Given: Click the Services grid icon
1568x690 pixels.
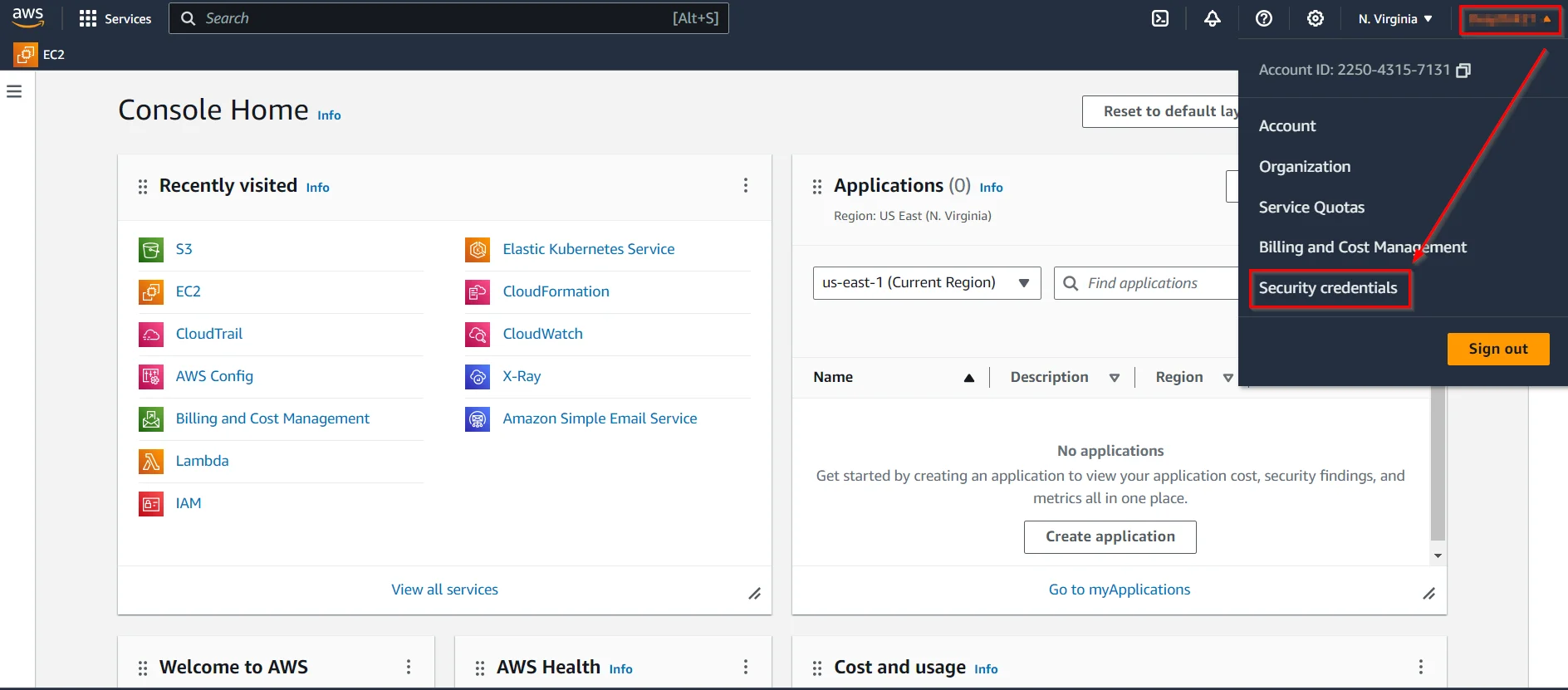Looking at the screenshot, I should (87, 18).
